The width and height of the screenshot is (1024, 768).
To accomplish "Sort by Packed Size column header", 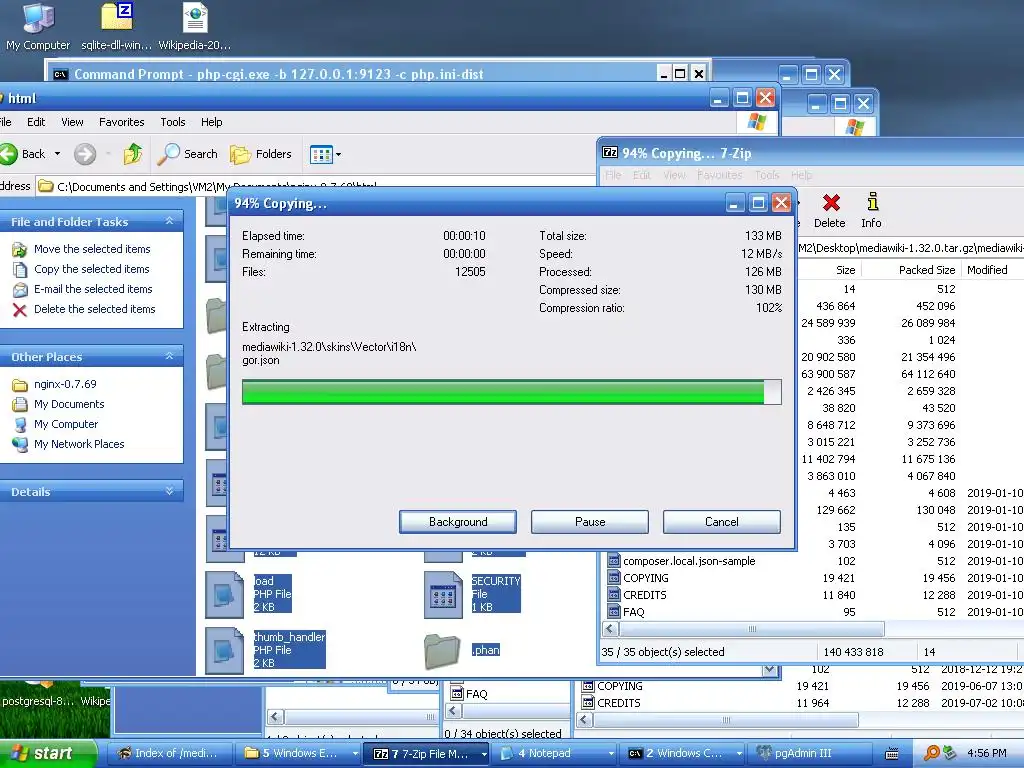I will click(927, 270).
